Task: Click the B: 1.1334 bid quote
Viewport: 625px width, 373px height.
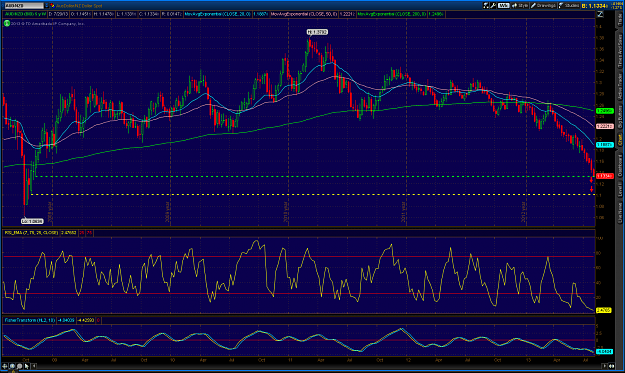Action: [x=594, y=6]
